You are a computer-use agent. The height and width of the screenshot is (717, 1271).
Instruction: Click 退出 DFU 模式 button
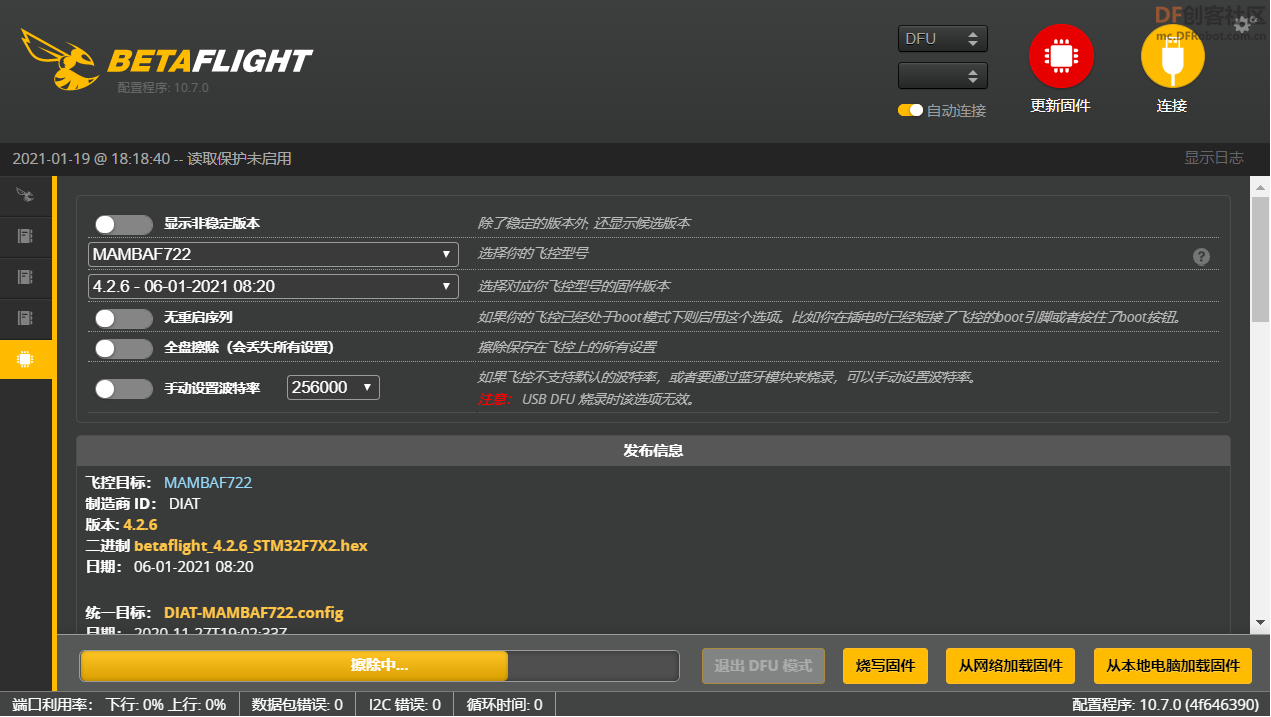coord(763,665)
